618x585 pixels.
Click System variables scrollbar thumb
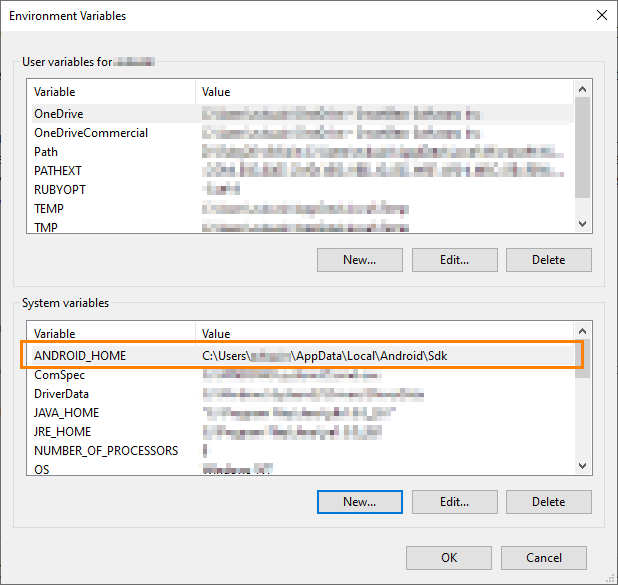tap(582, 358)
